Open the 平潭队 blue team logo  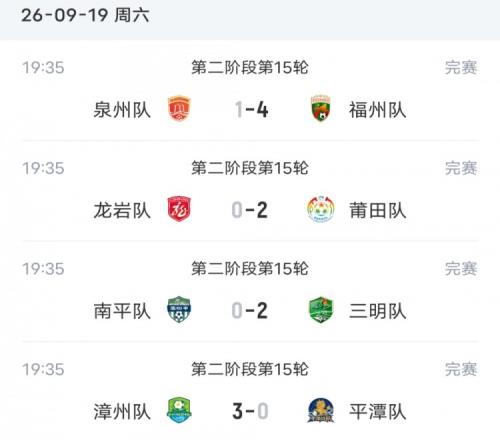pyautogui.click(x=321, y=410)
